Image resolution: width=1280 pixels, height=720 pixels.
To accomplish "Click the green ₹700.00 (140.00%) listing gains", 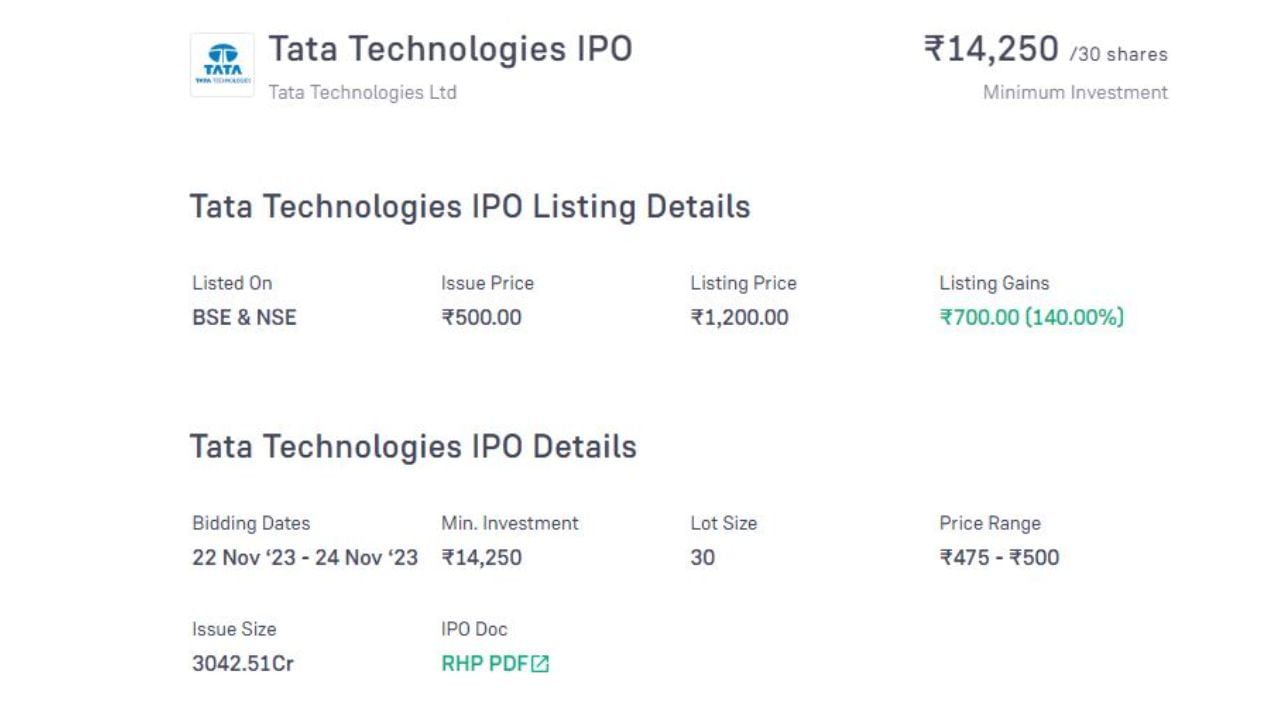I will [1031, 318].
